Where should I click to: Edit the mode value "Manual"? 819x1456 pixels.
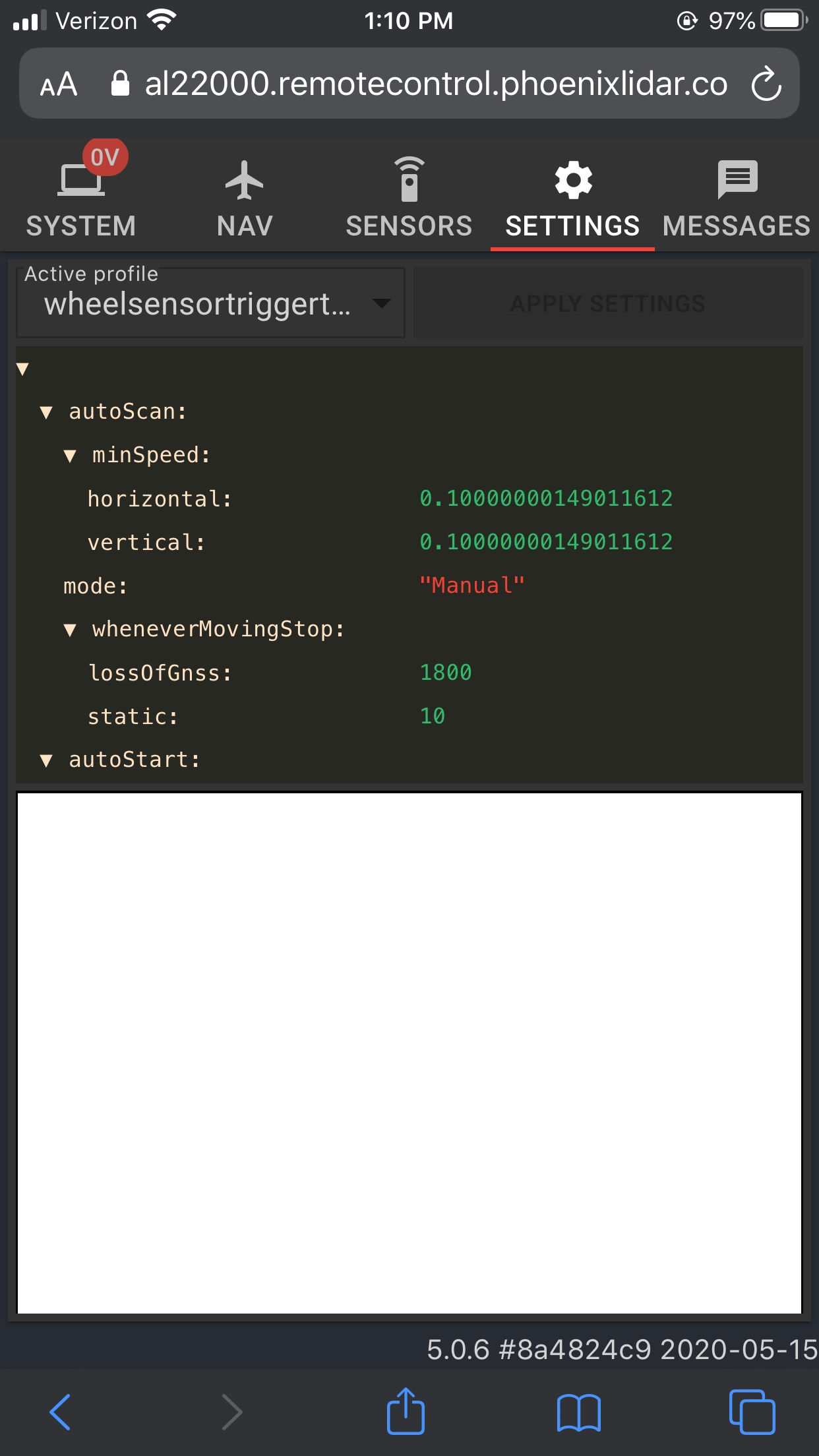(471, 586)
